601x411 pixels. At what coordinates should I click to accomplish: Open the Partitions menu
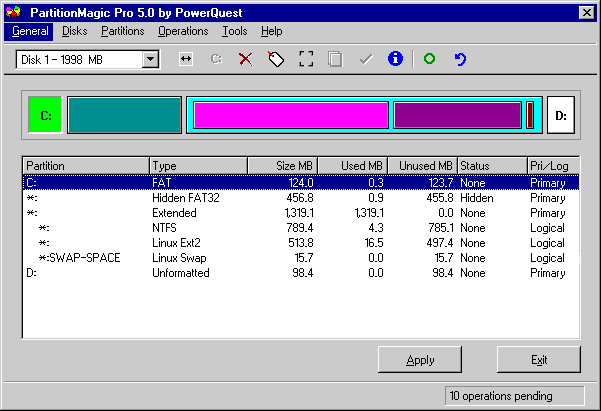pyautogui.click(x=123, y=31)
